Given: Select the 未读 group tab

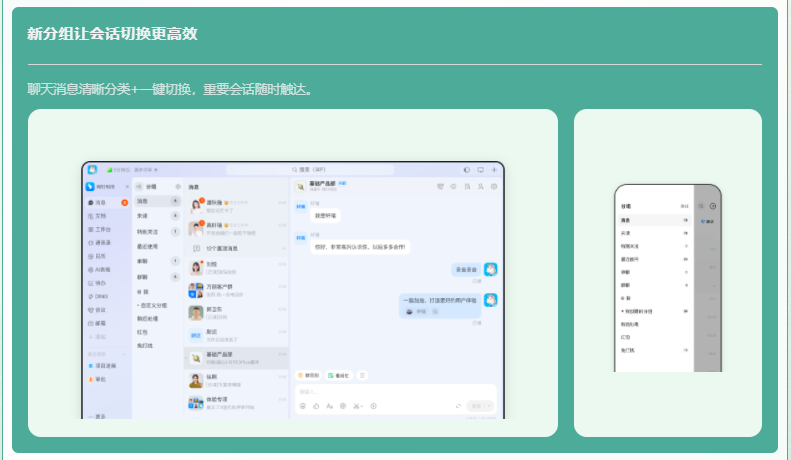Looking at the screenshot, I should click(x=143, y=215).
